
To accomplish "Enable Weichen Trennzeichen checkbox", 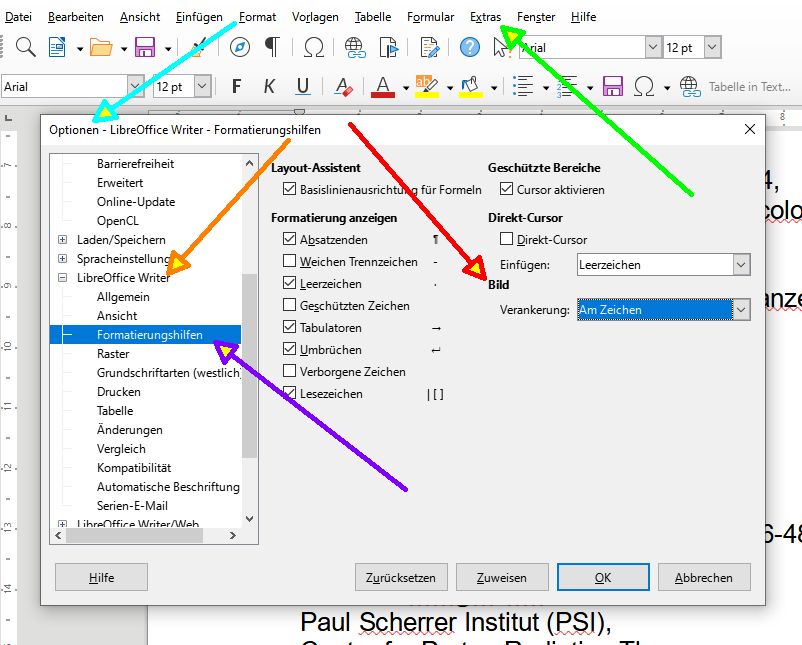I will (289, 261).
